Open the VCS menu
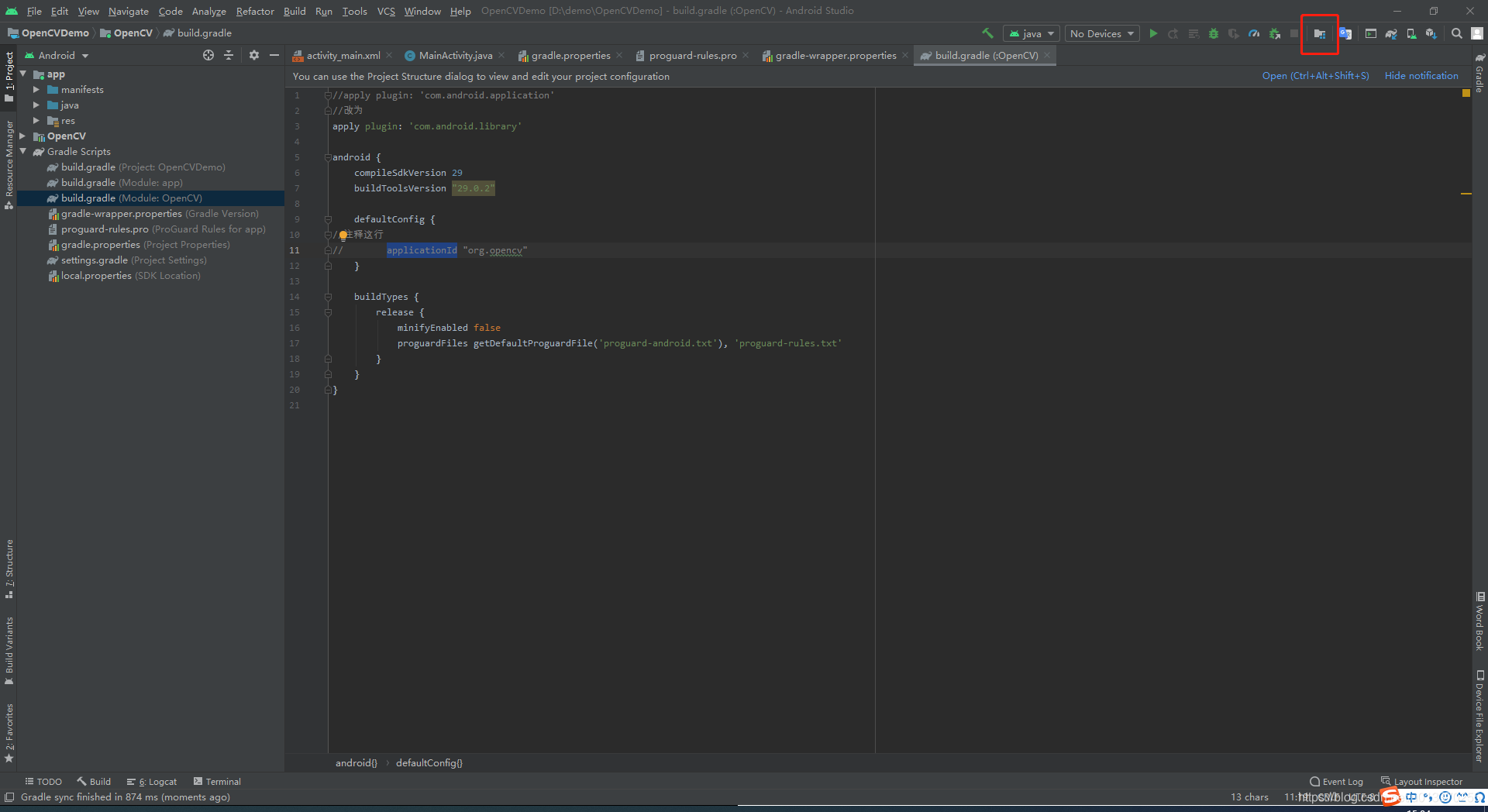Viewport: 1488px width, 812px height. [386, 11]
